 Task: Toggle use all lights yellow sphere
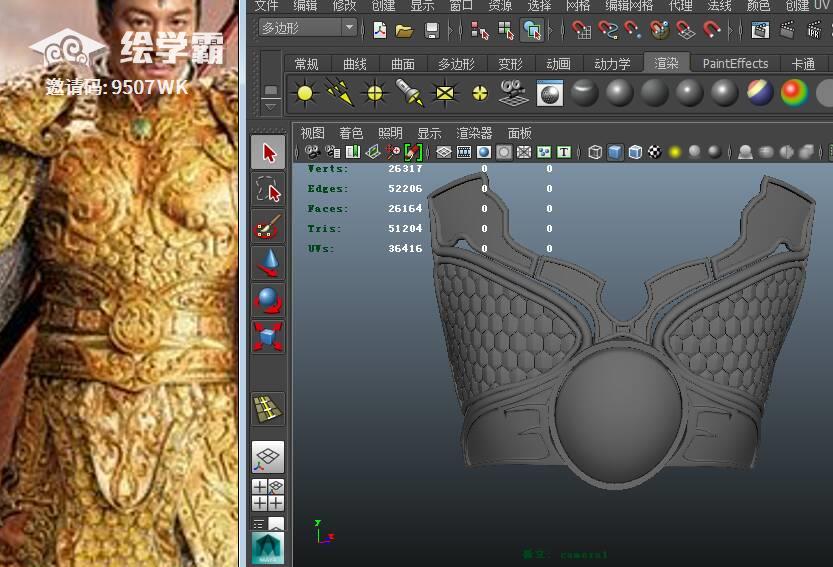(675, 153)
